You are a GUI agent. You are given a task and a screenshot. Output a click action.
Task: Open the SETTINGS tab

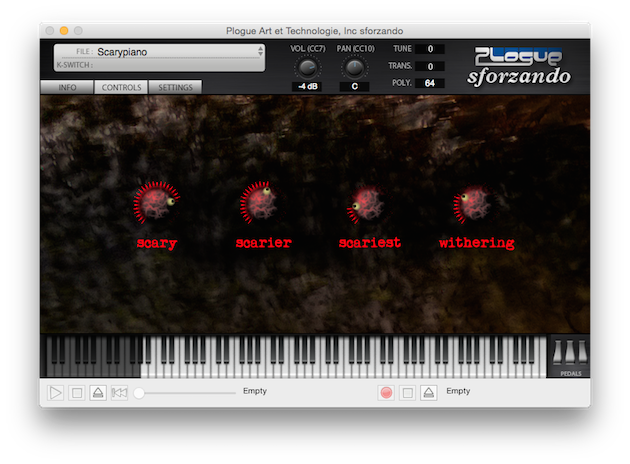(175, 87)
